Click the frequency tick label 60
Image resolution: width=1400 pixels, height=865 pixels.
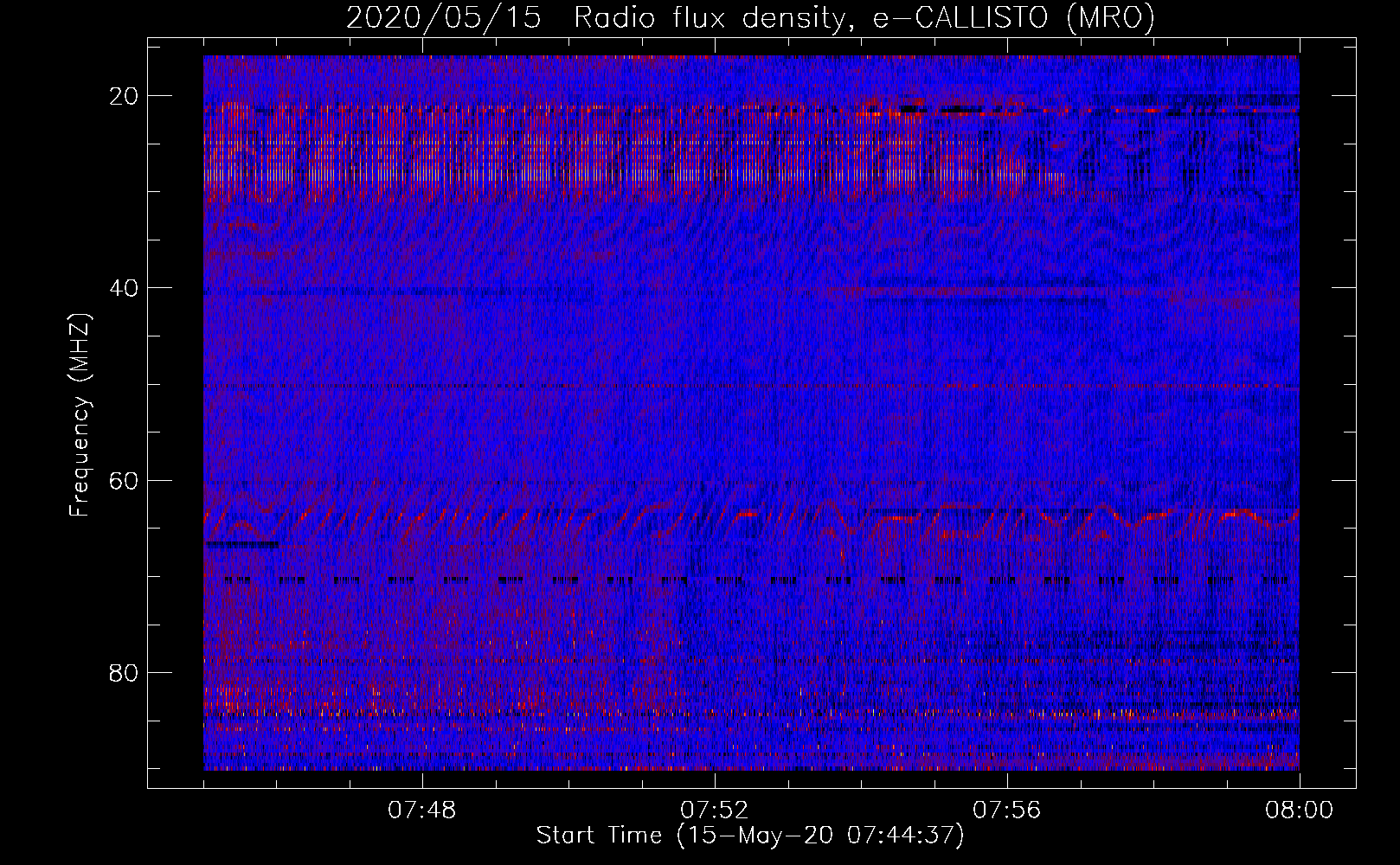(x=125, y=480)
